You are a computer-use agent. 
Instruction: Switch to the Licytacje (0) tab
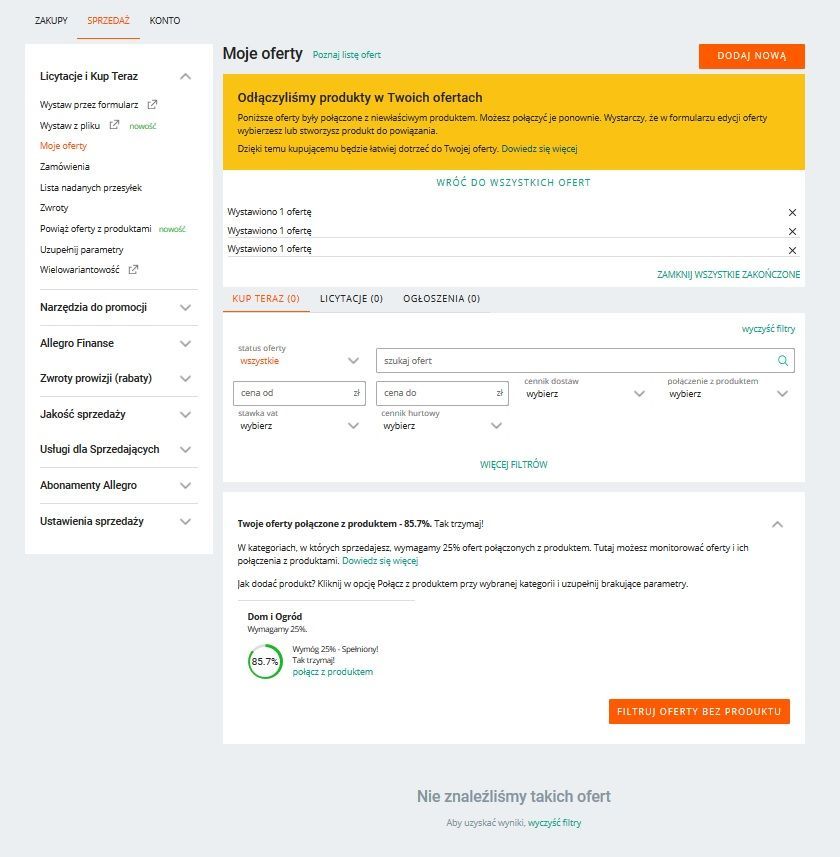coord(351,299)
